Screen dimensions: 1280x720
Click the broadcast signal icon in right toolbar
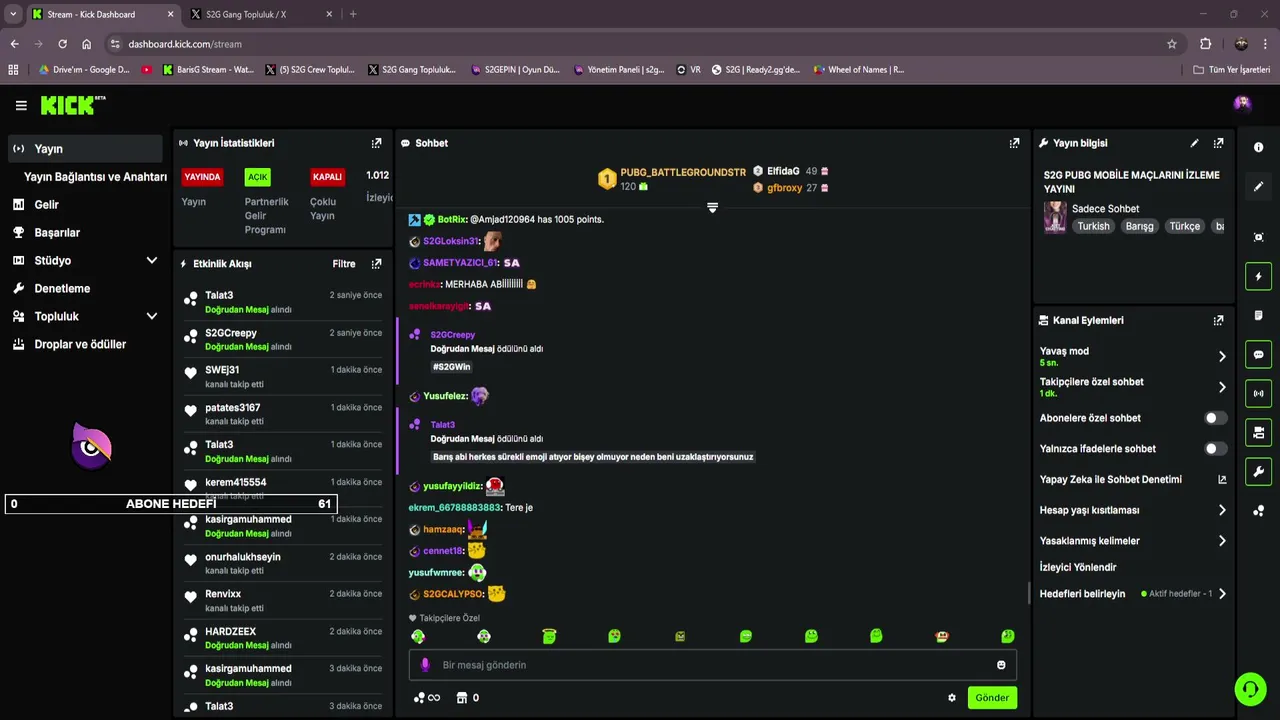pyautogui.click(x=1258, y=393)
